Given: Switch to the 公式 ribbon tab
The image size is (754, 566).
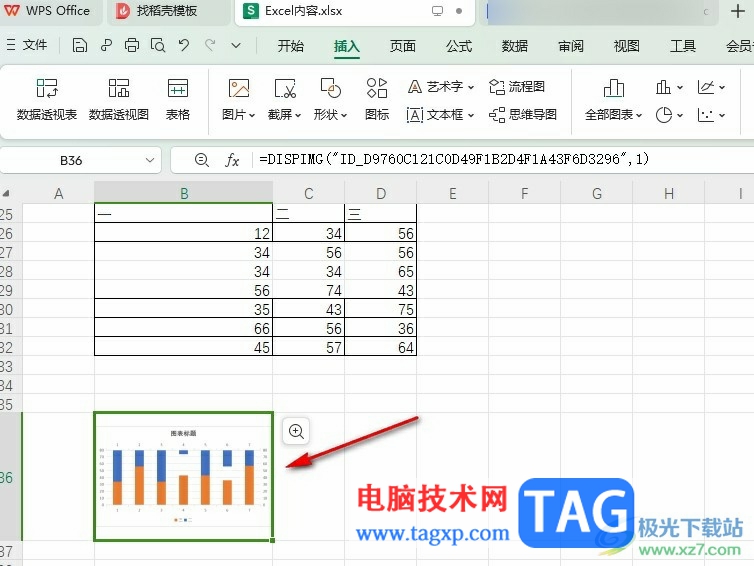Looking at the screenshot, I should [x=459, y=46].
